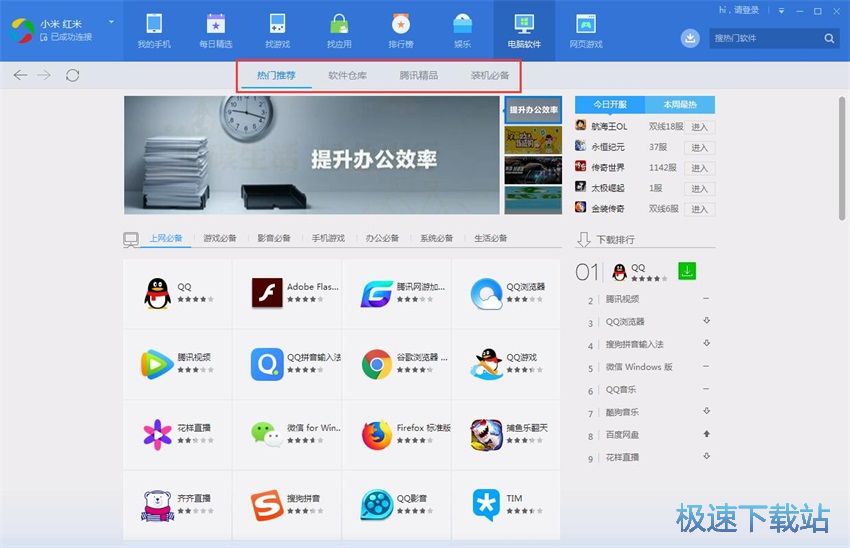The height and width of the screenshot is (548, 850).
Task: Click the vertical page scrollbar
Action: [x=842, y=158]
